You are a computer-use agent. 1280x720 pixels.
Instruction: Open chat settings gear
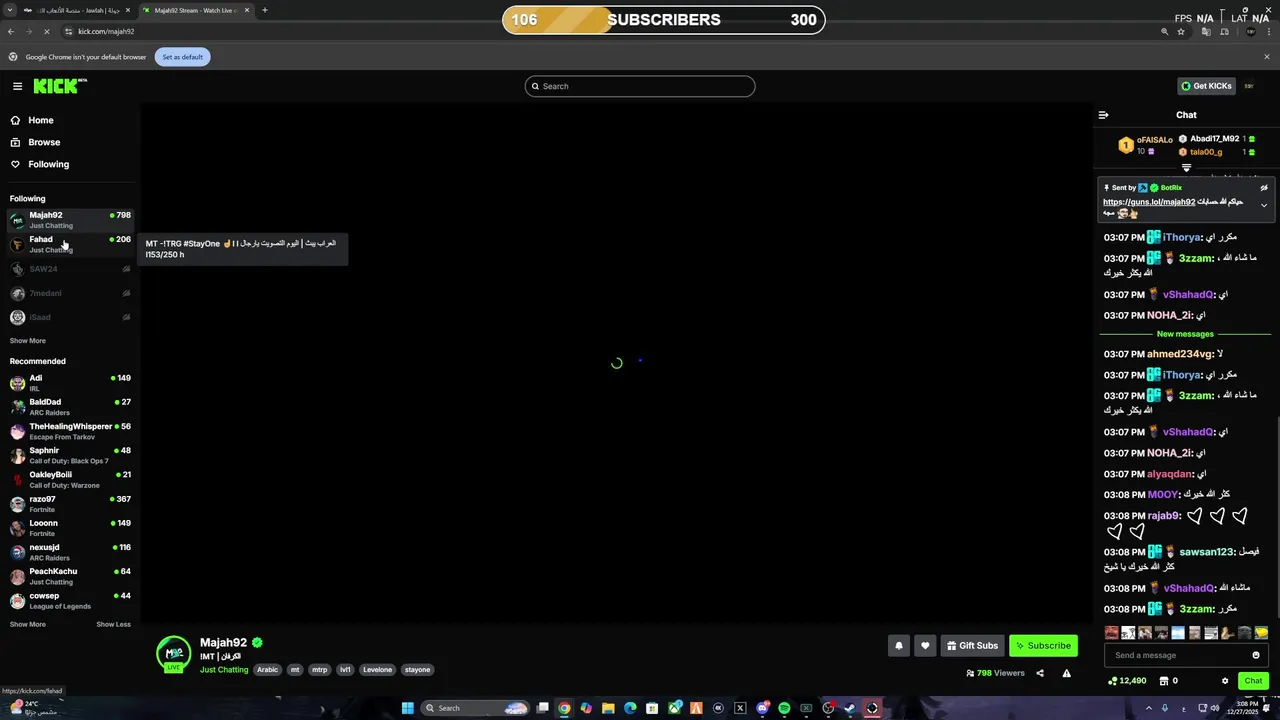pyautogui.click(x=1225, y=681)
